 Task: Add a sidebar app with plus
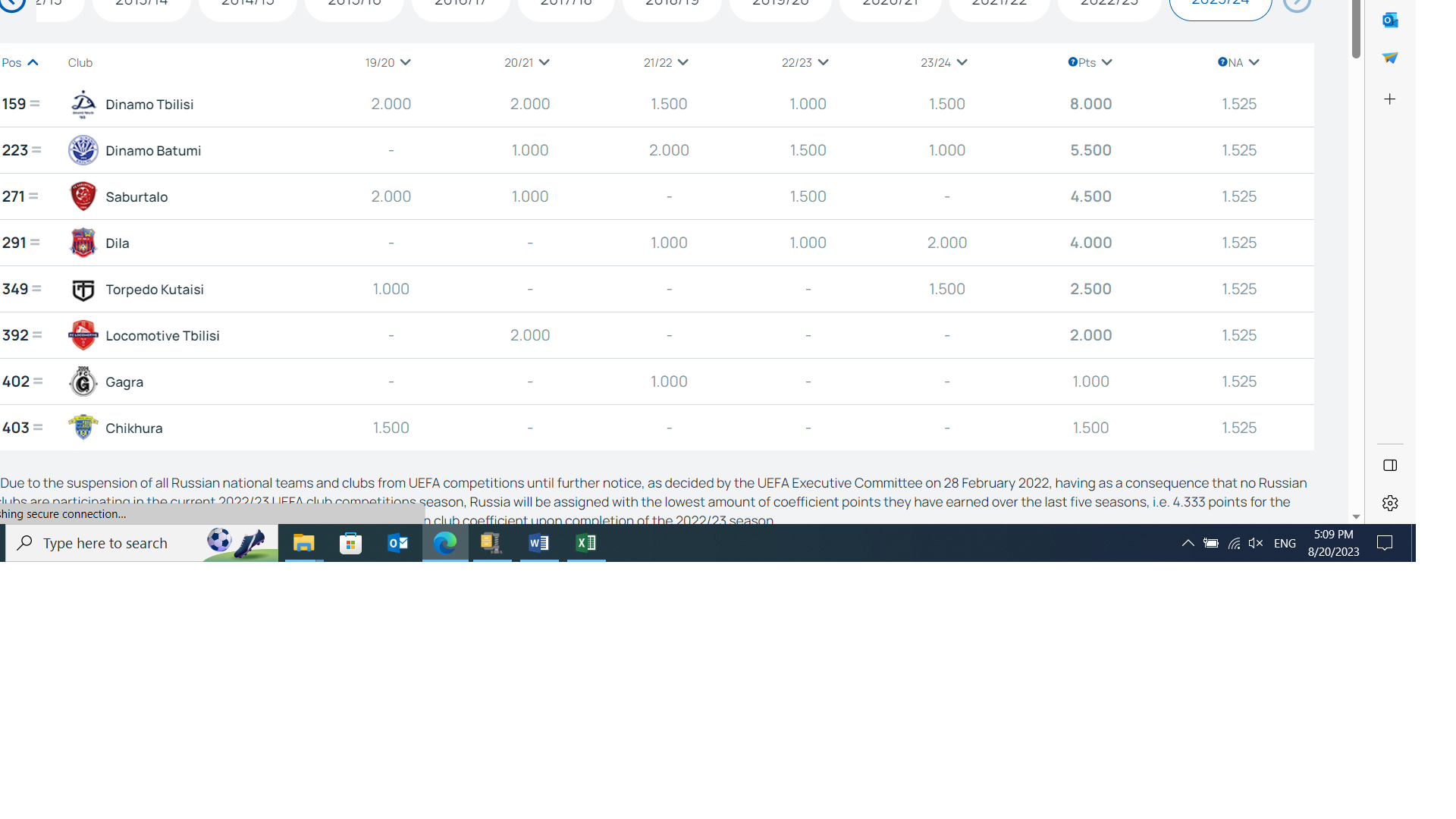[1389, 99]
